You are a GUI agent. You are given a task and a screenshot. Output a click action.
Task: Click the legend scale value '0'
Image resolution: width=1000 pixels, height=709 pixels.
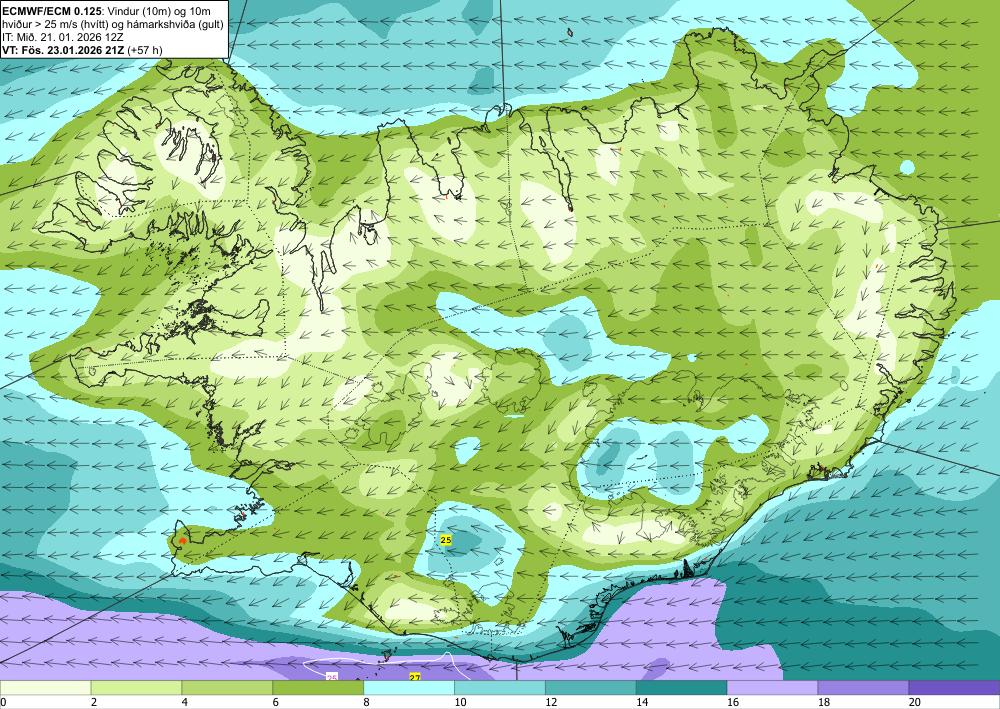3,703
